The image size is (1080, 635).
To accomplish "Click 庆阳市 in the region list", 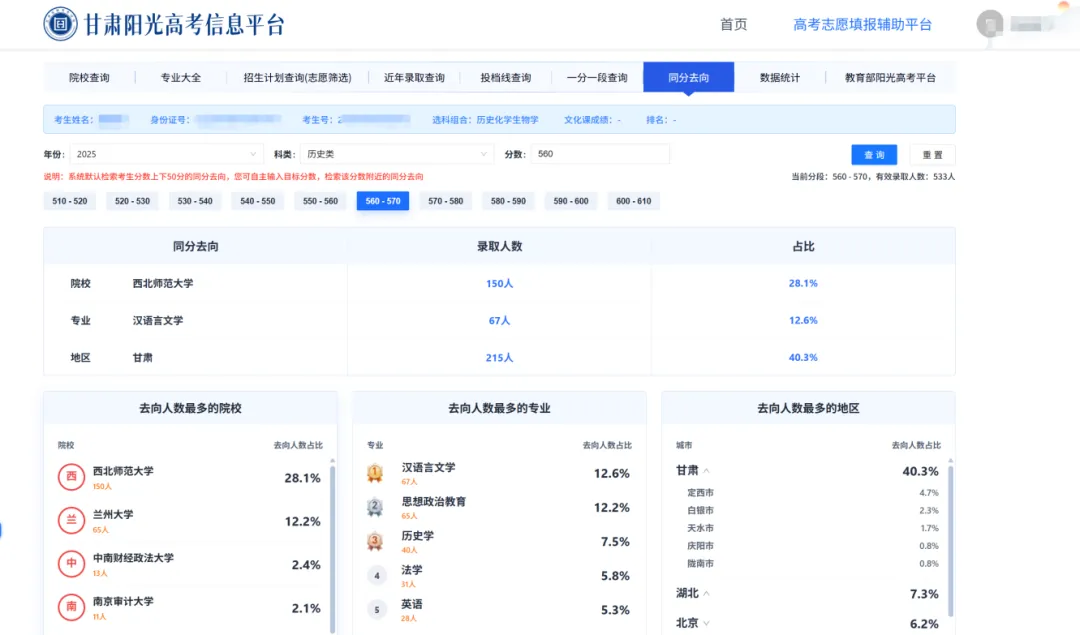I will pos(700,545).
